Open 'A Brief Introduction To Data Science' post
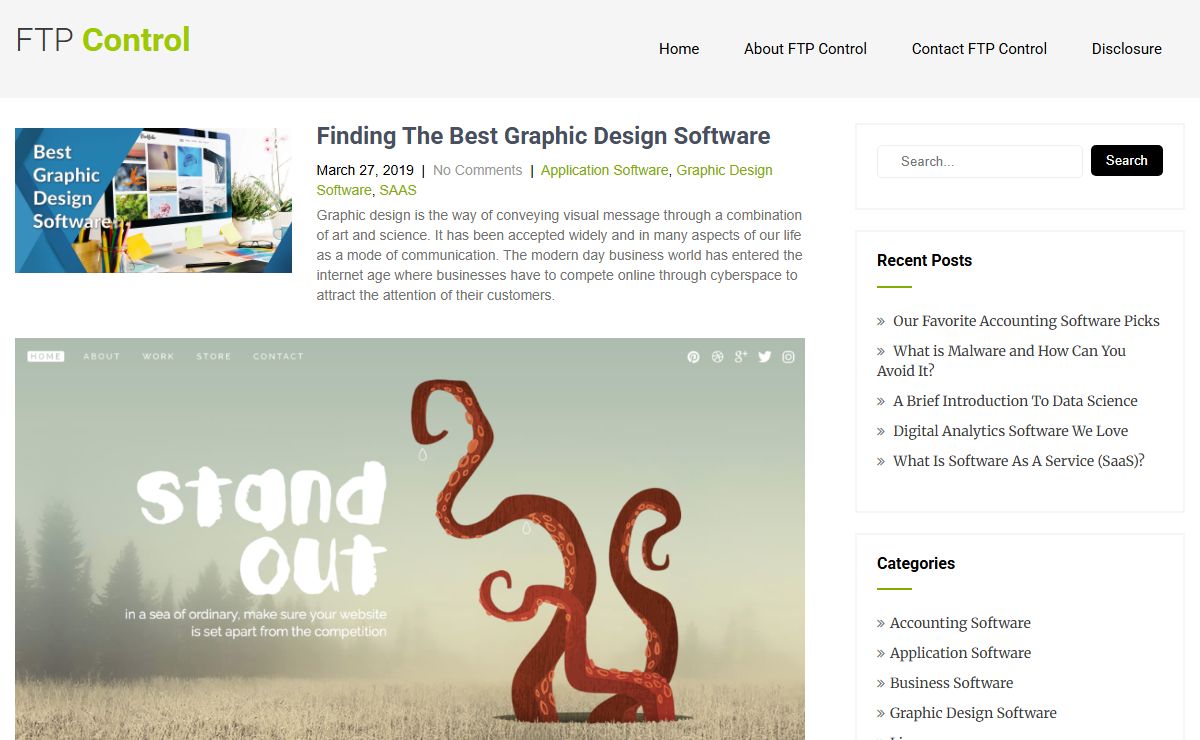The image size is (1200, 740). [x=1015, y=401]
